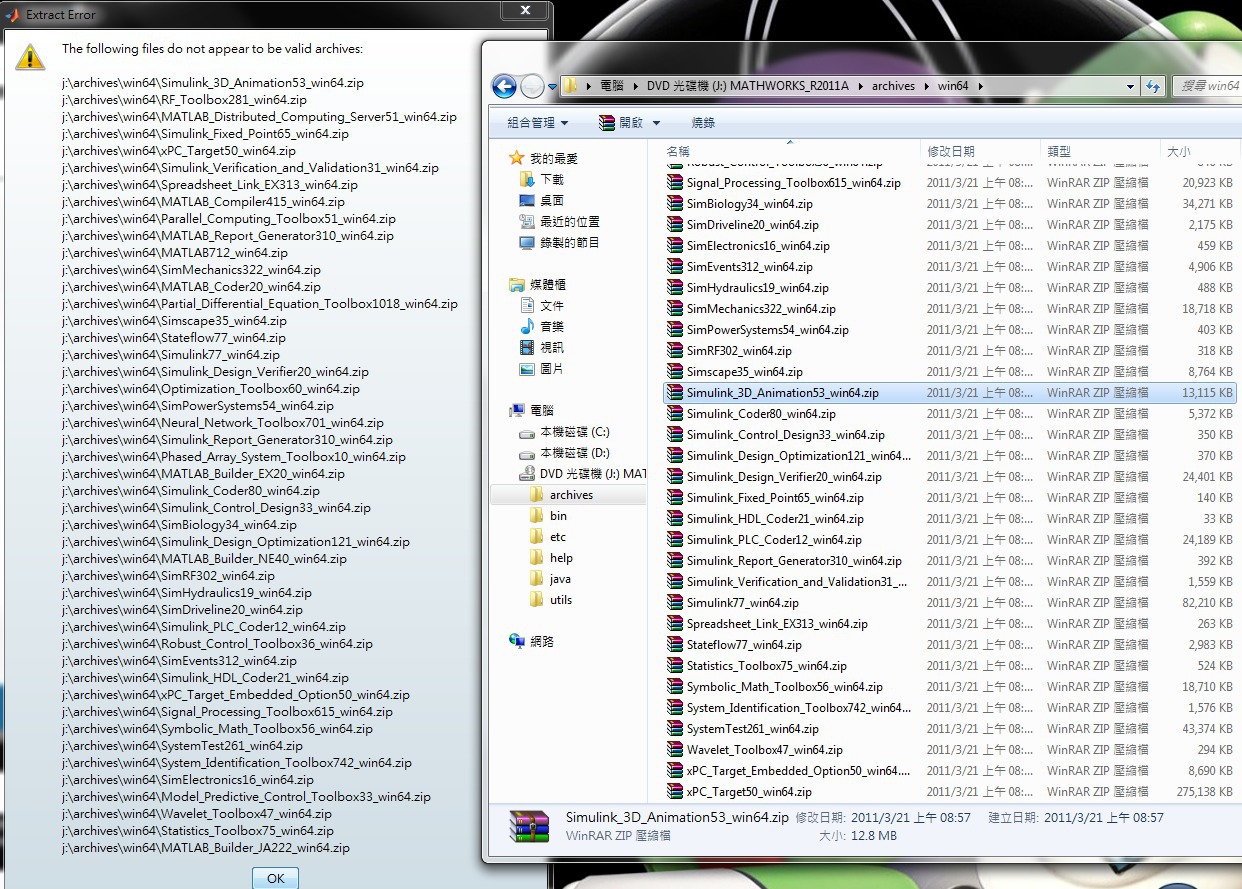Screen dimensions: 1242x889
Task: Select the Simulink77_win64.zip file icon
Action: coord(674,603)
